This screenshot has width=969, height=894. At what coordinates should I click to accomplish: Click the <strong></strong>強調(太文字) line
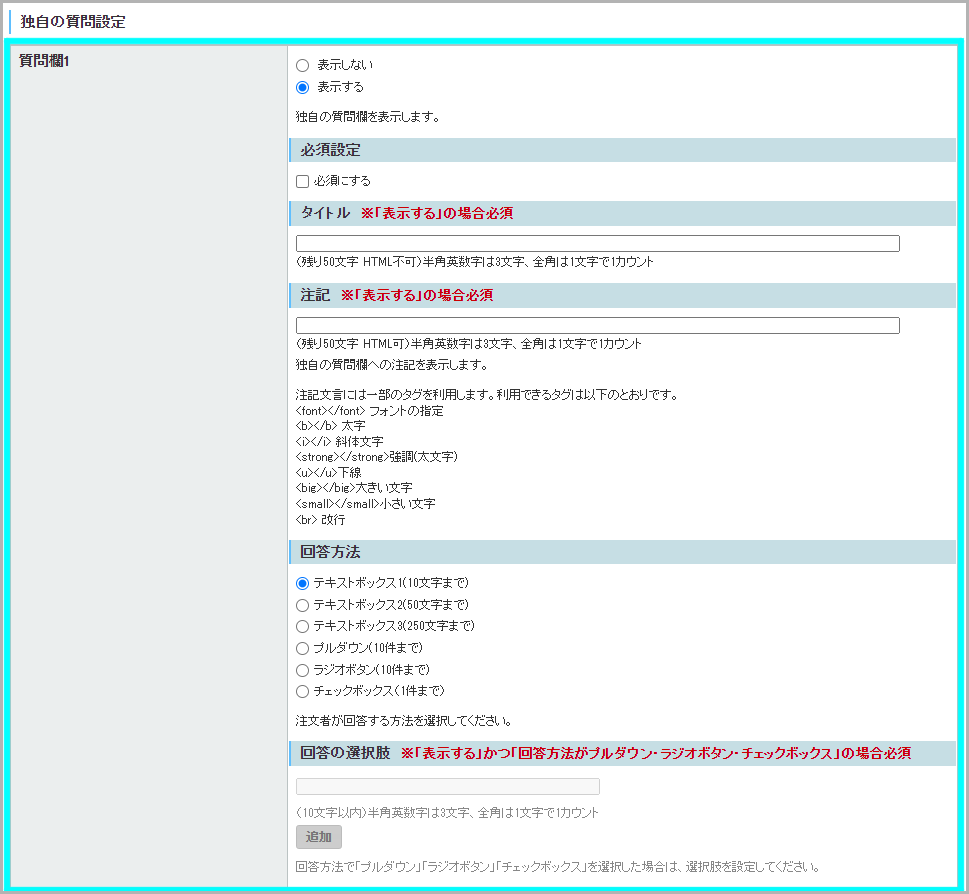[x=376, y=457]
